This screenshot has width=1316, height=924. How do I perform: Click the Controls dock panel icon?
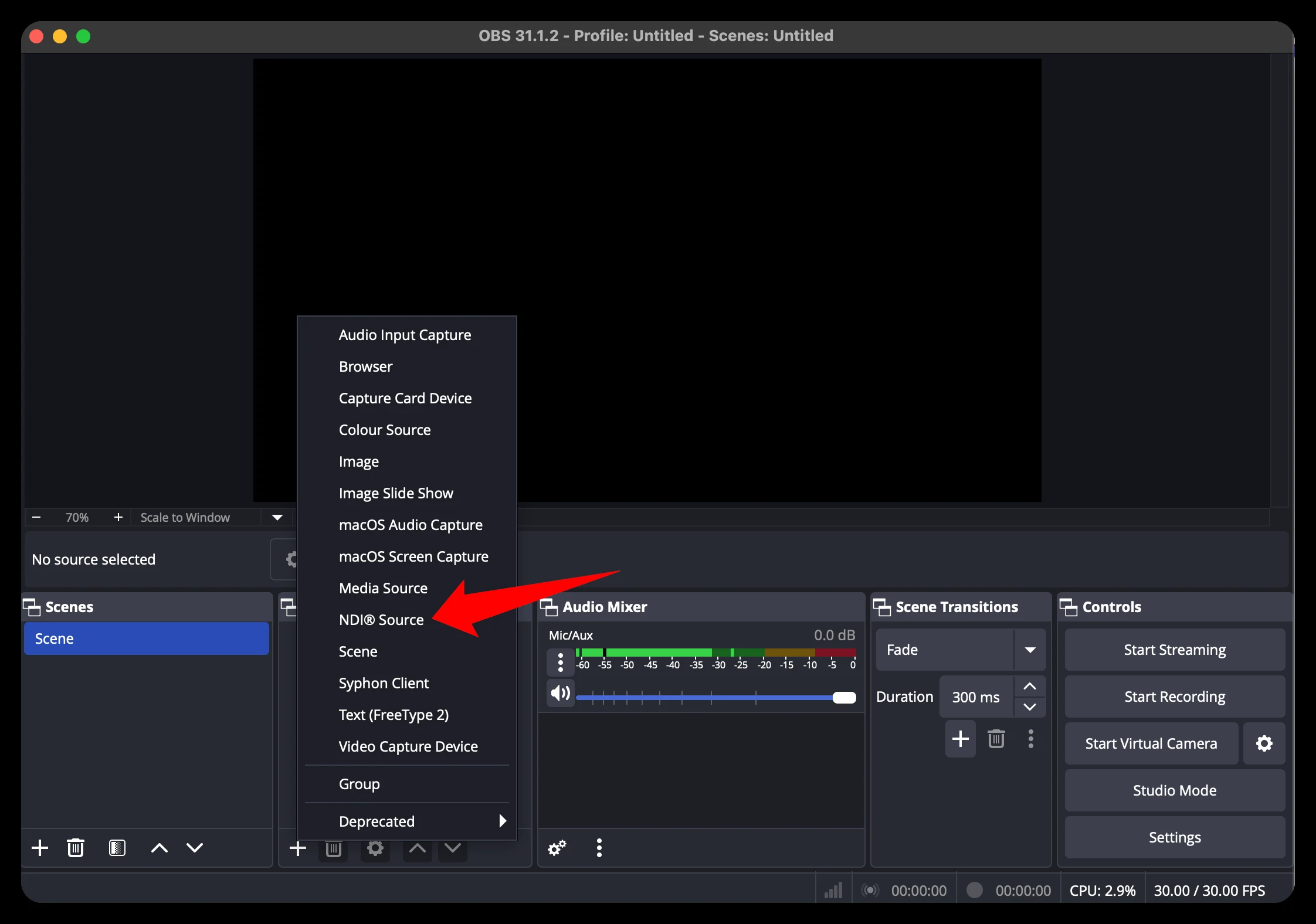tap(1069, 607)
